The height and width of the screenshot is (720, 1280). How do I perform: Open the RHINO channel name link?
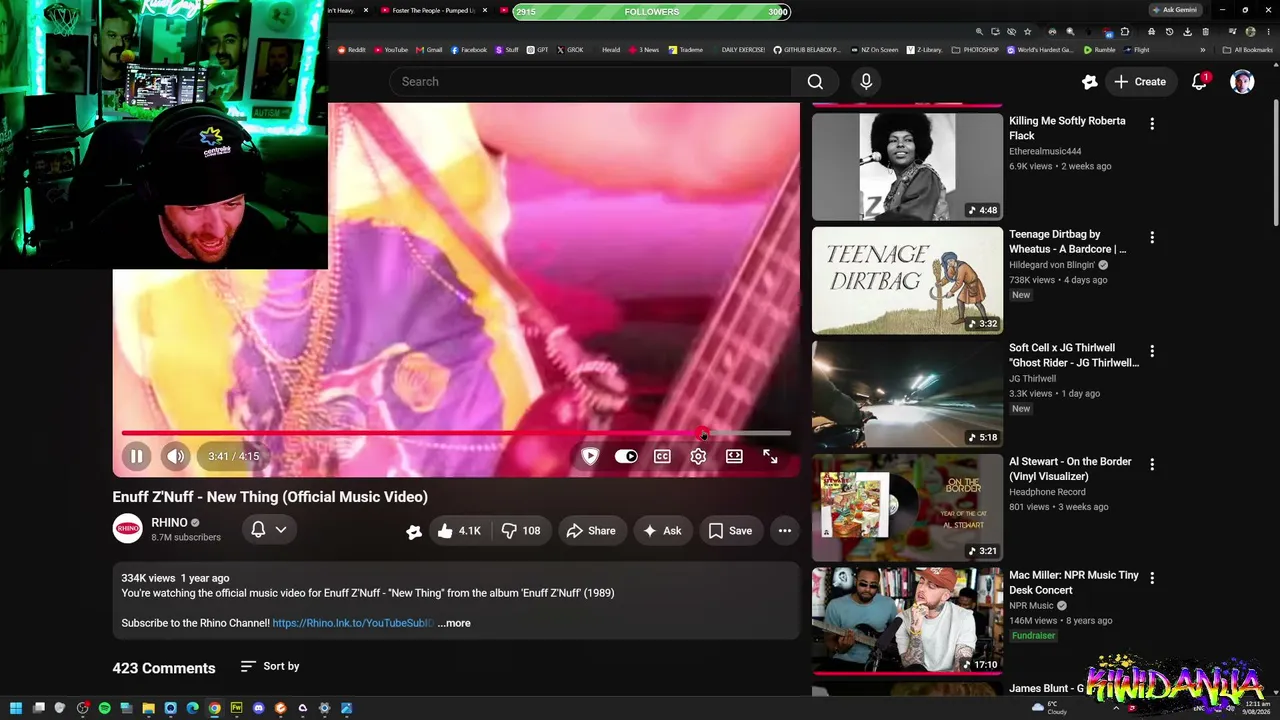point(169,522)
